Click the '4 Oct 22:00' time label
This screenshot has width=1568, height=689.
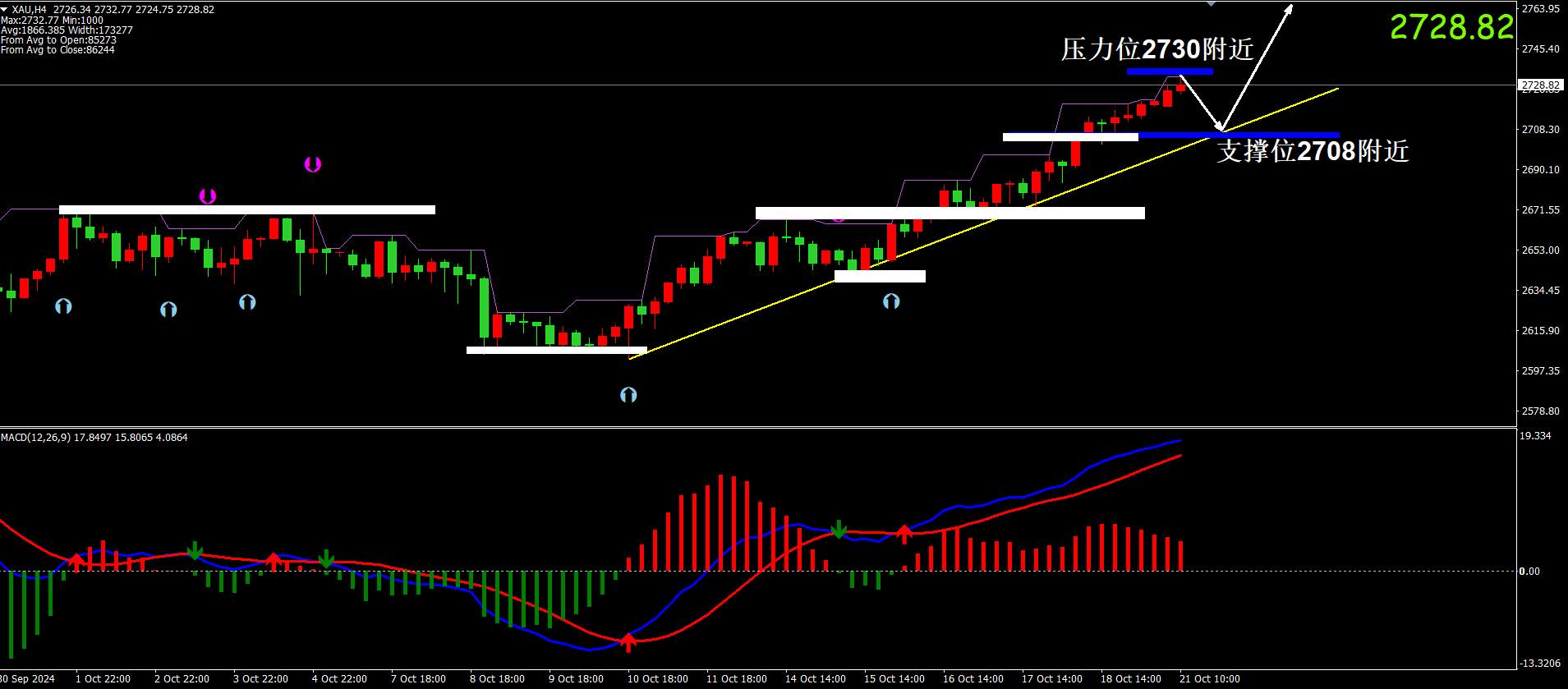pos(339,679)
